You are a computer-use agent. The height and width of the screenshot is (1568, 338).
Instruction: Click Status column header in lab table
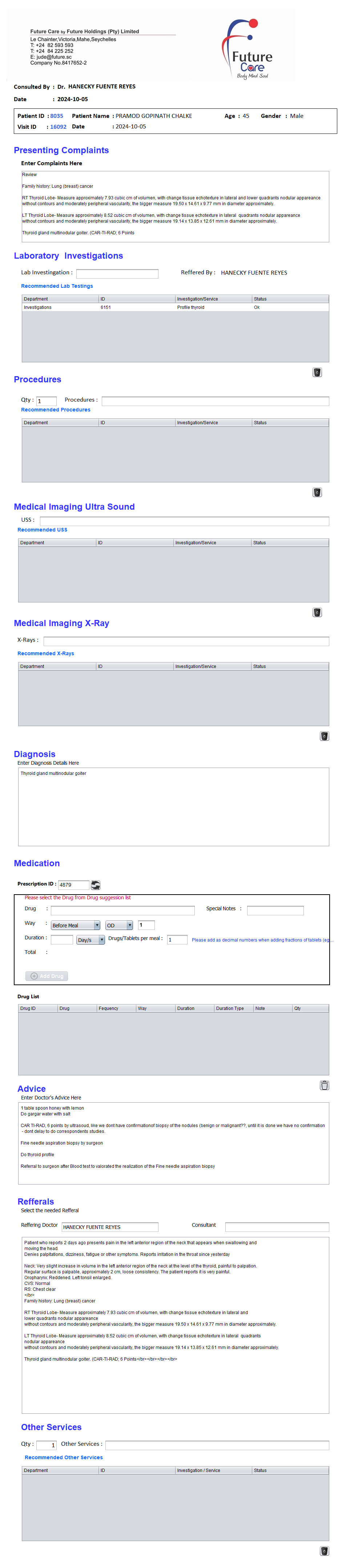(x=289, y=299)
